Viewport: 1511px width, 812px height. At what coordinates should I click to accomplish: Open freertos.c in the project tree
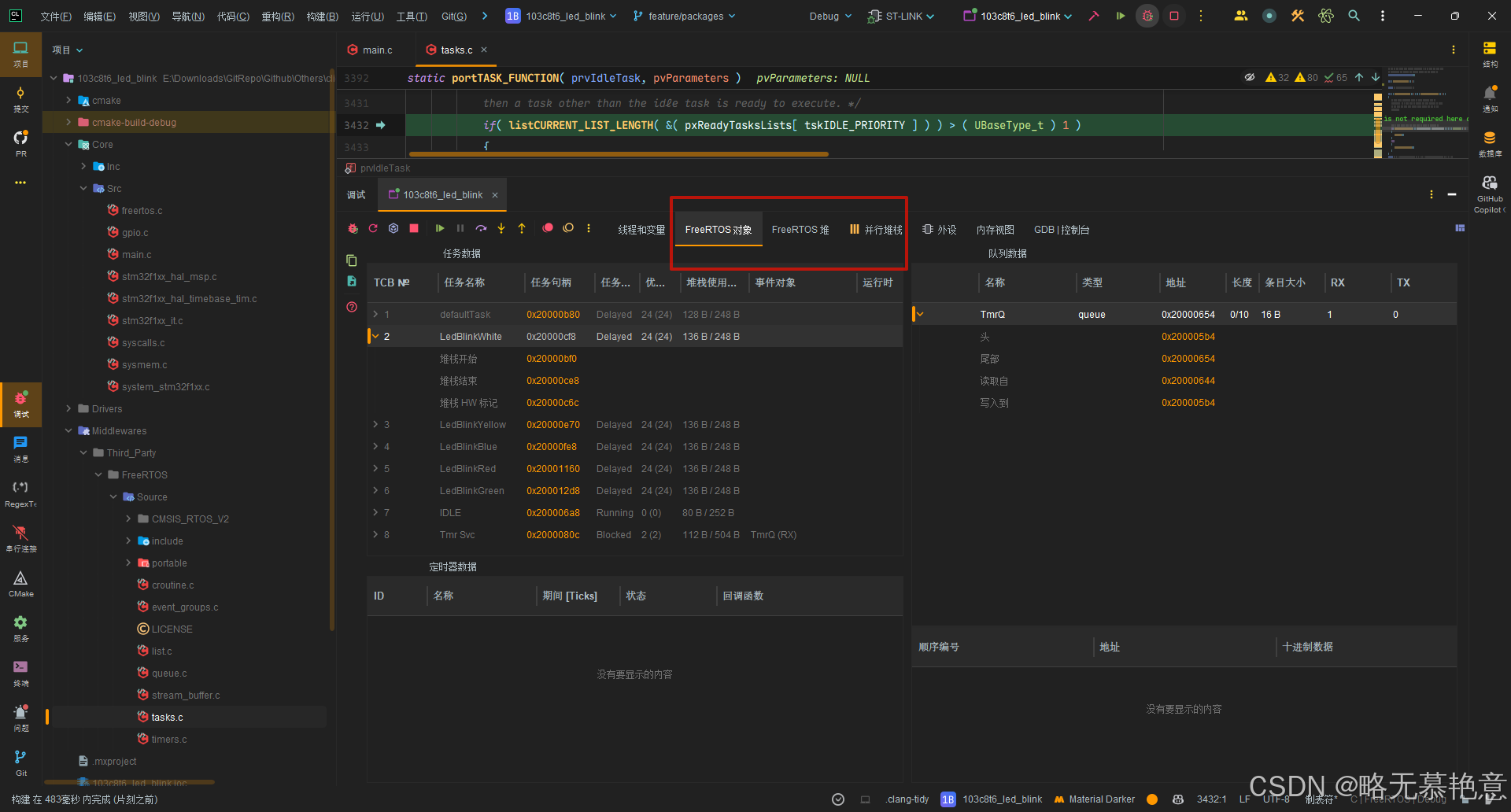tap(142, 210)
